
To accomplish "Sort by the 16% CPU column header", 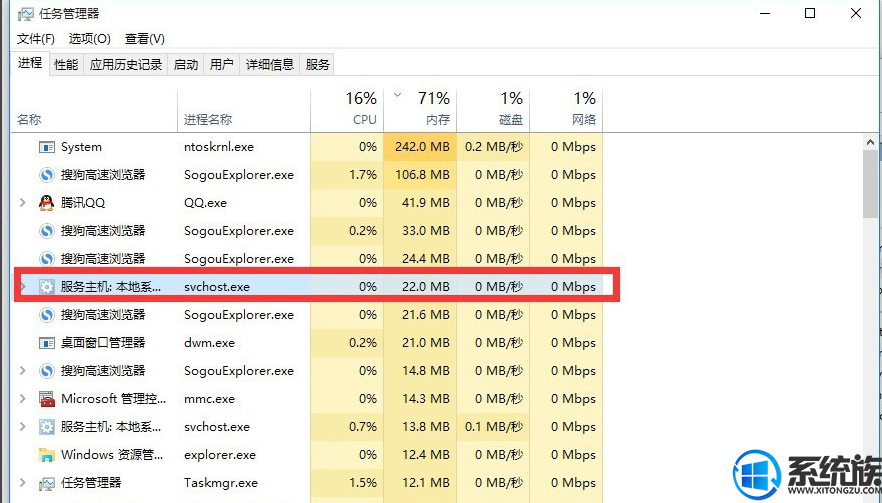I will point(347,110).
